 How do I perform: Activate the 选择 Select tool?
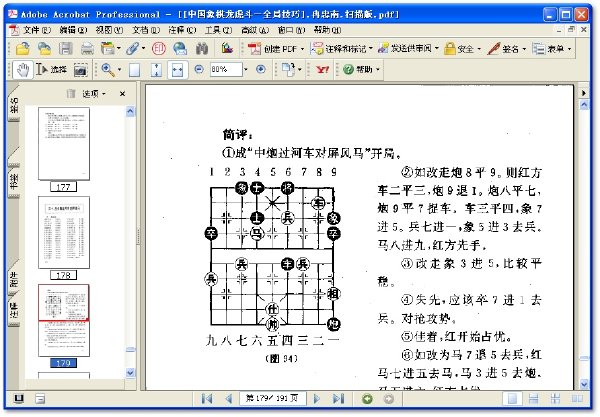51,70
